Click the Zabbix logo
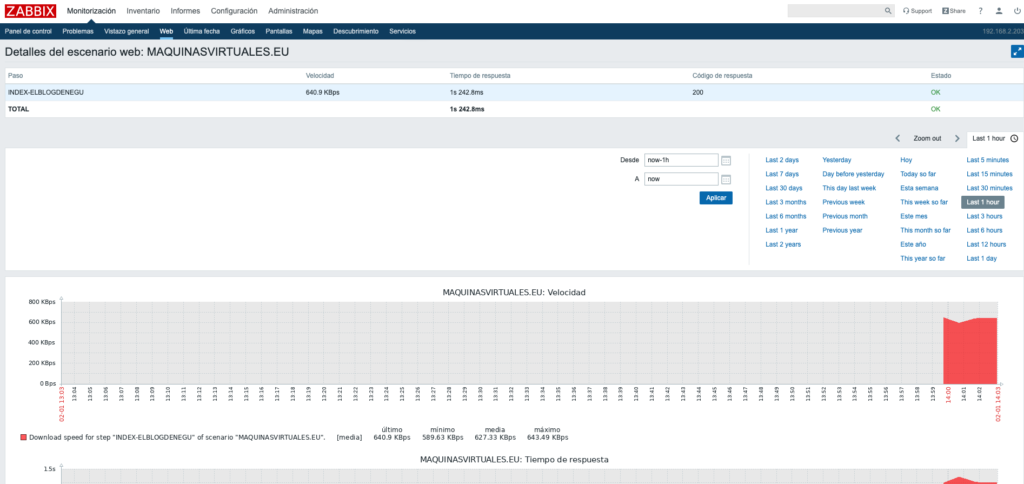1024x484 pixels. [30, 11]
